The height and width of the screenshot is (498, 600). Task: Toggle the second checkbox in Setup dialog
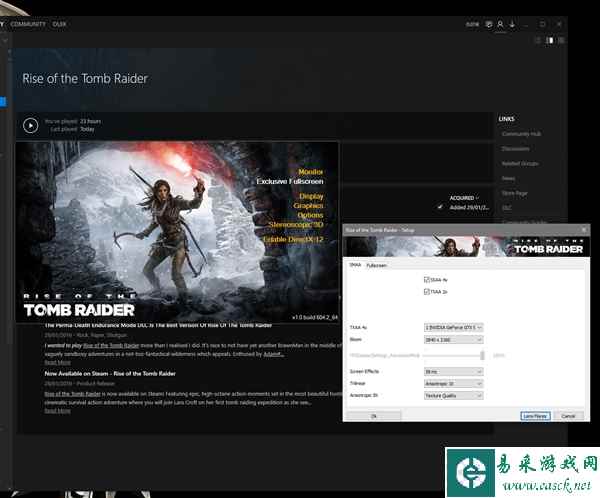click(427, 292)
